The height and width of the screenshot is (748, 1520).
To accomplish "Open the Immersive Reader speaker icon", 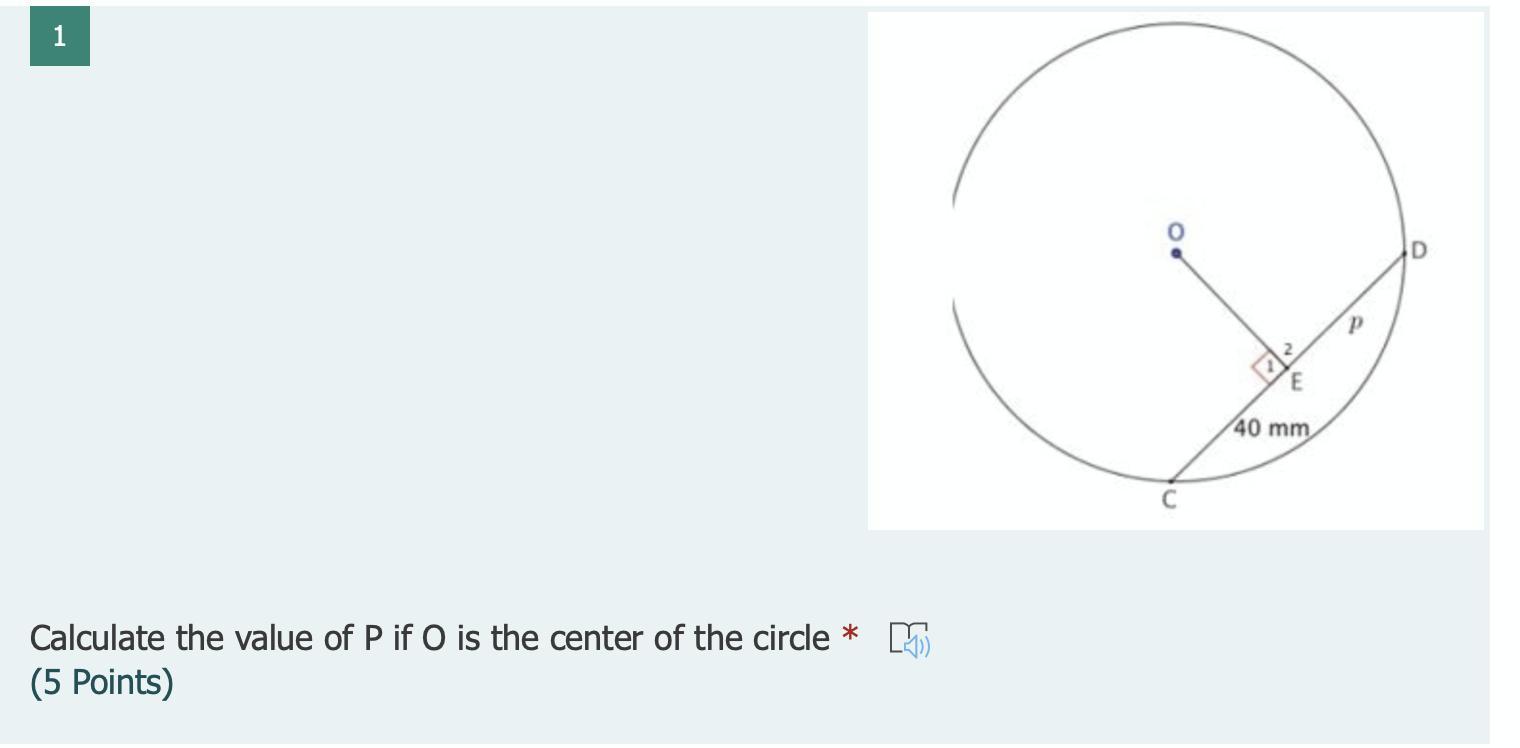I will pos(909,639).
